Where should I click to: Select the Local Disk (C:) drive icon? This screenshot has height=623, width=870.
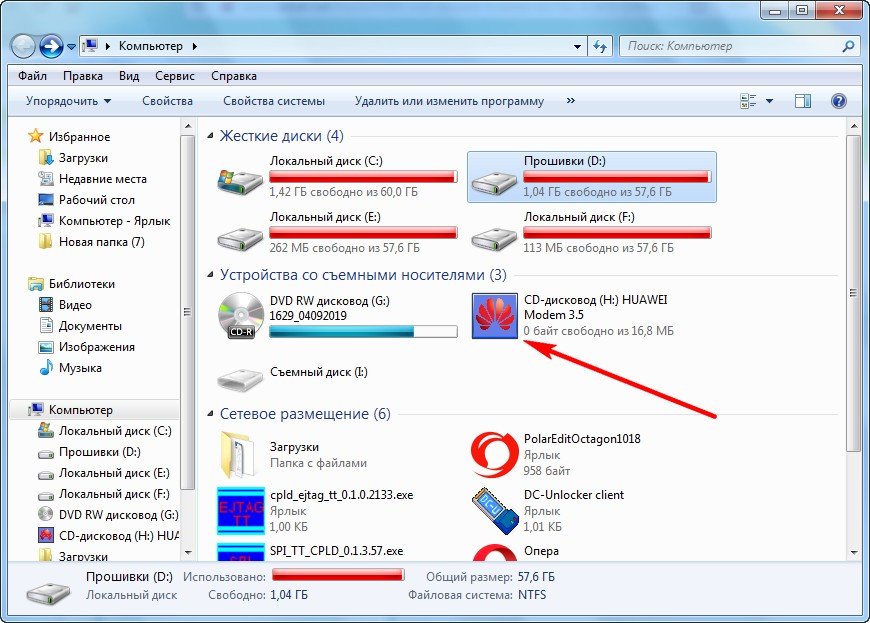[241, 178]
